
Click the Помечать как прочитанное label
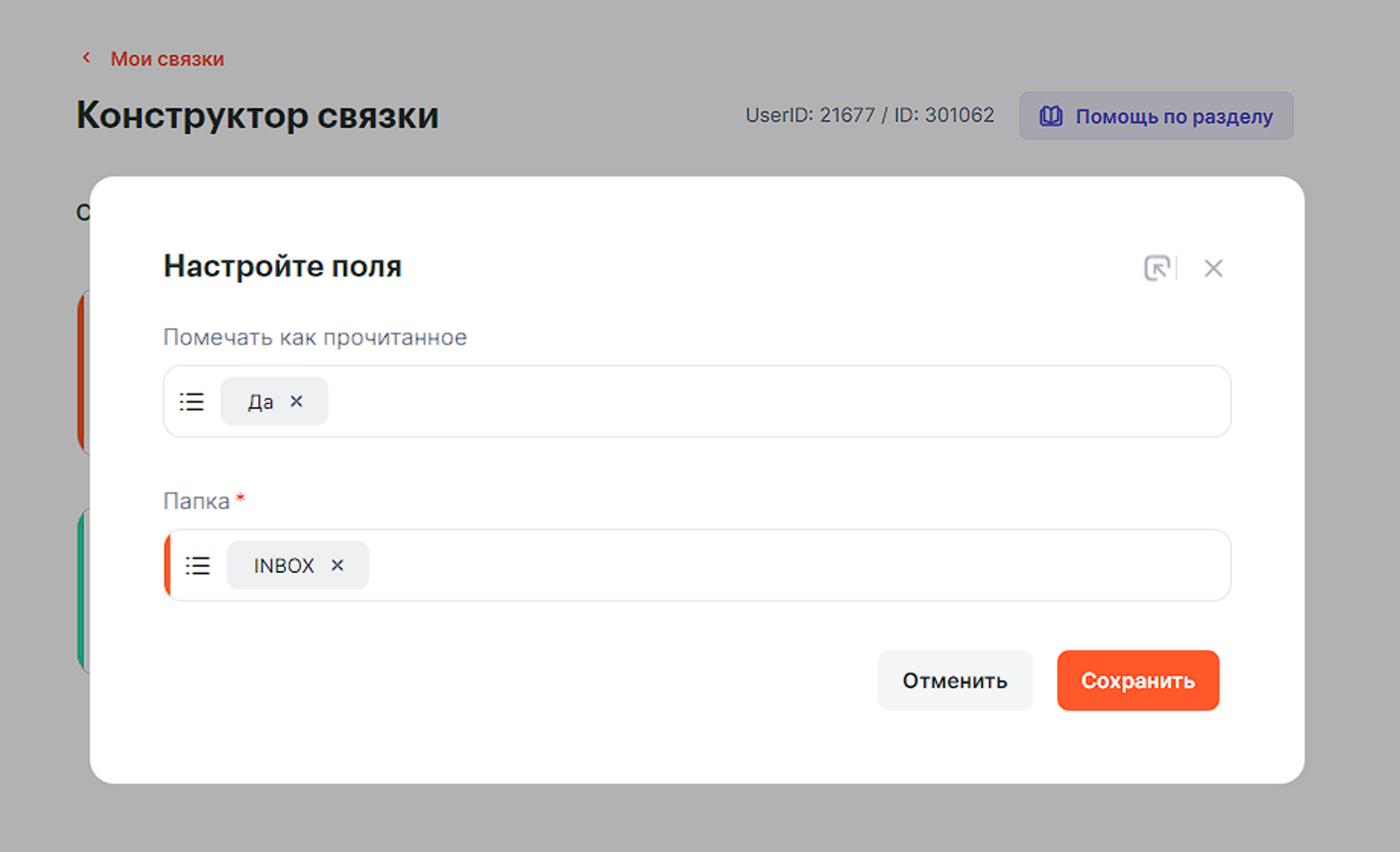(x=315, y=338)
